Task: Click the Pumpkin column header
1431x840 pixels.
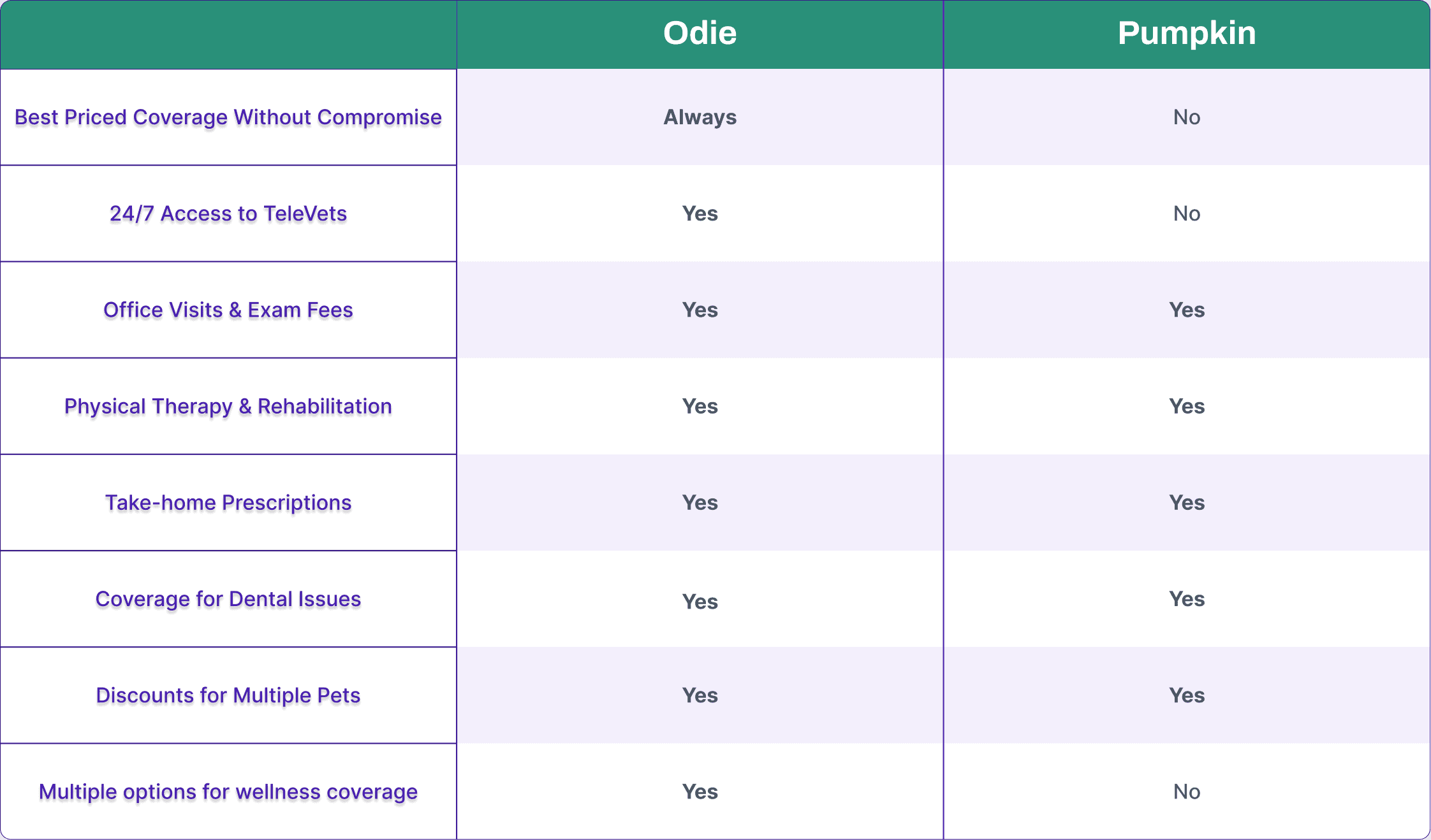Action: click(x=1187, y=33)
